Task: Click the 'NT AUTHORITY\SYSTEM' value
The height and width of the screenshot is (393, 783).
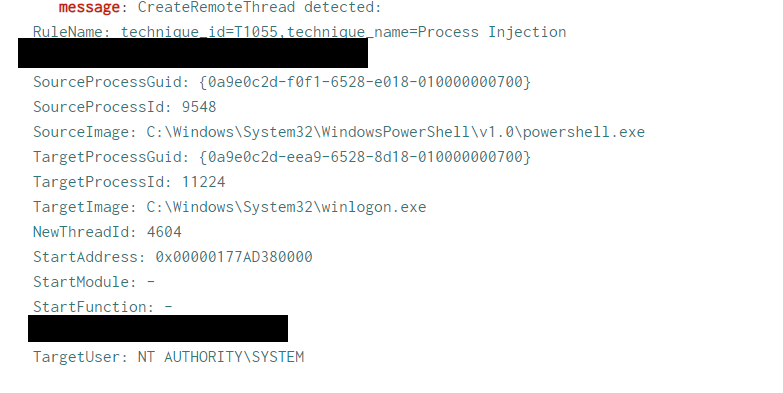Action: pyautogui.click(x=221, y=357)
